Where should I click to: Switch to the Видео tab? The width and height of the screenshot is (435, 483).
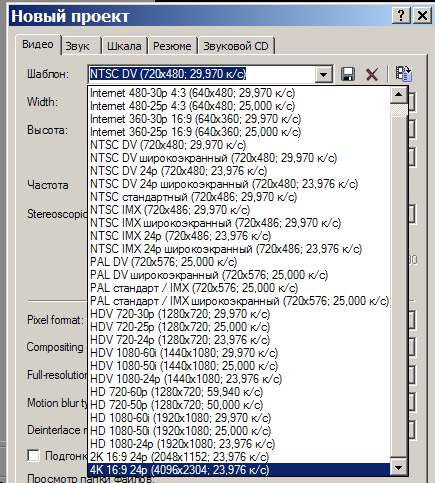coord(38,44)
